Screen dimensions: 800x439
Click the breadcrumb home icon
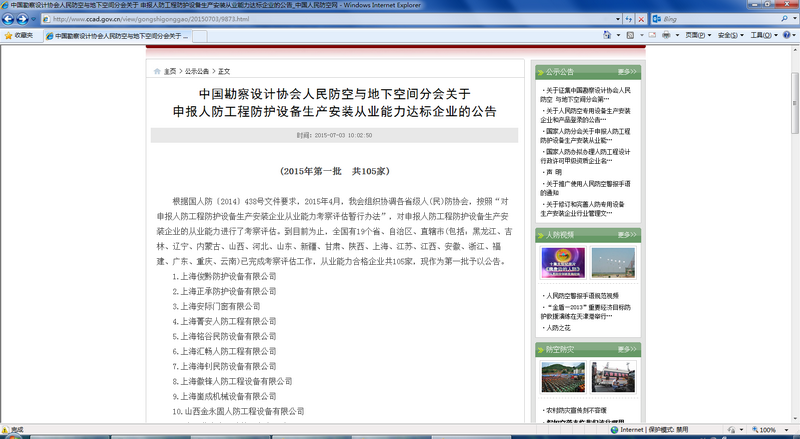[x=157, y=71]
